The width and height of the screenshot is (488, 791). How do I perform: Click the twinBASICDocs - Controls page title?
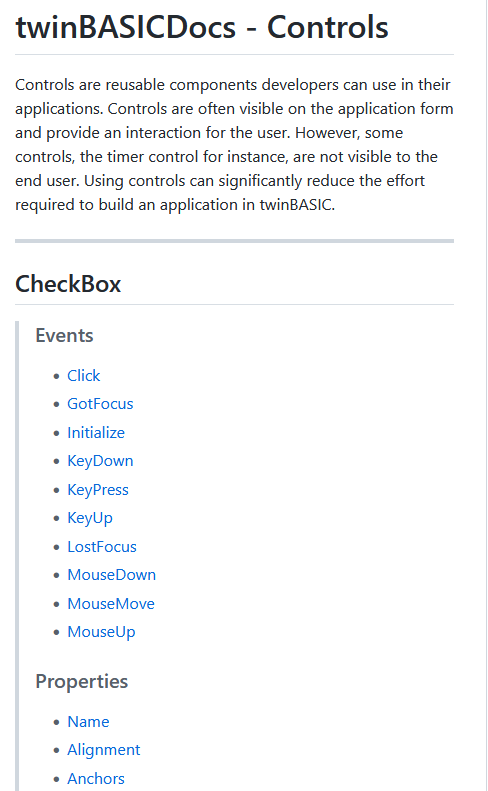tap(202, 27)
